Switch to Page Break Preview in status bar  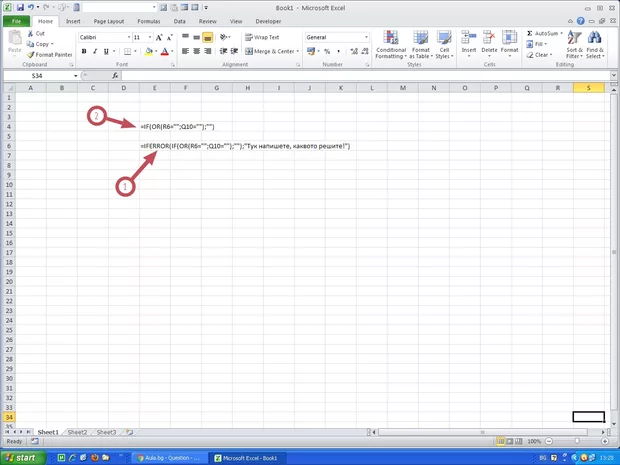[x=519, y=441]
